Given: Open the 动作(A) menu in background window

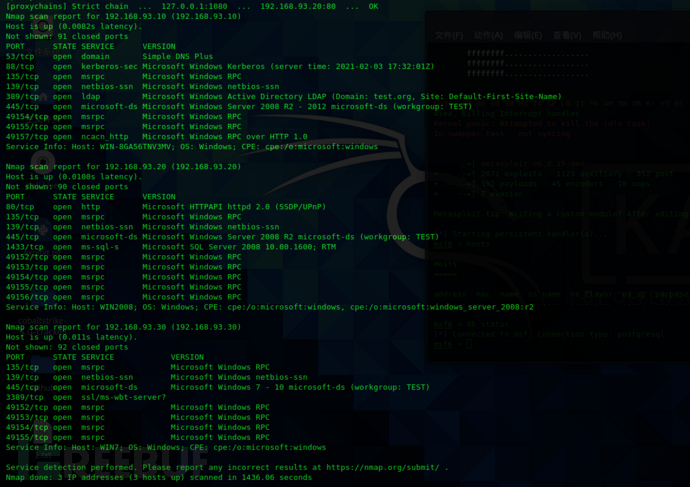Looking at the screenshot, I should coord(488,35).
